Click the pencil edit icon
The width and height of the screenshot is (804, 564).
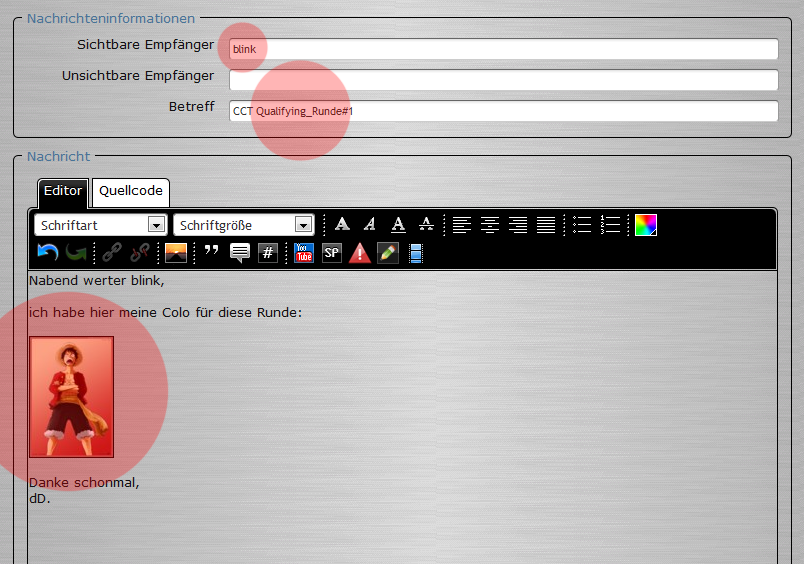point(388,253)
